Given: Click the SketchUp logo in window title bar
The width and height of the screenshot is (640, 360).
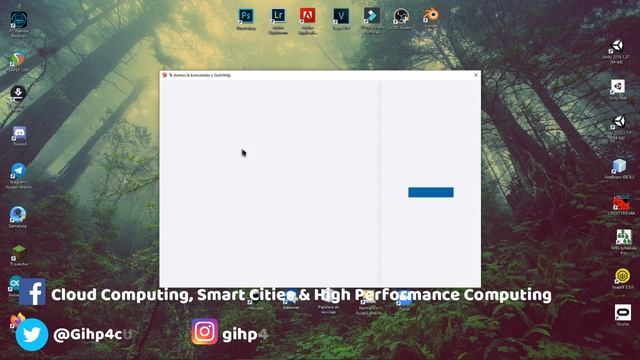Looking at the screenshot, I should point(164,75).
